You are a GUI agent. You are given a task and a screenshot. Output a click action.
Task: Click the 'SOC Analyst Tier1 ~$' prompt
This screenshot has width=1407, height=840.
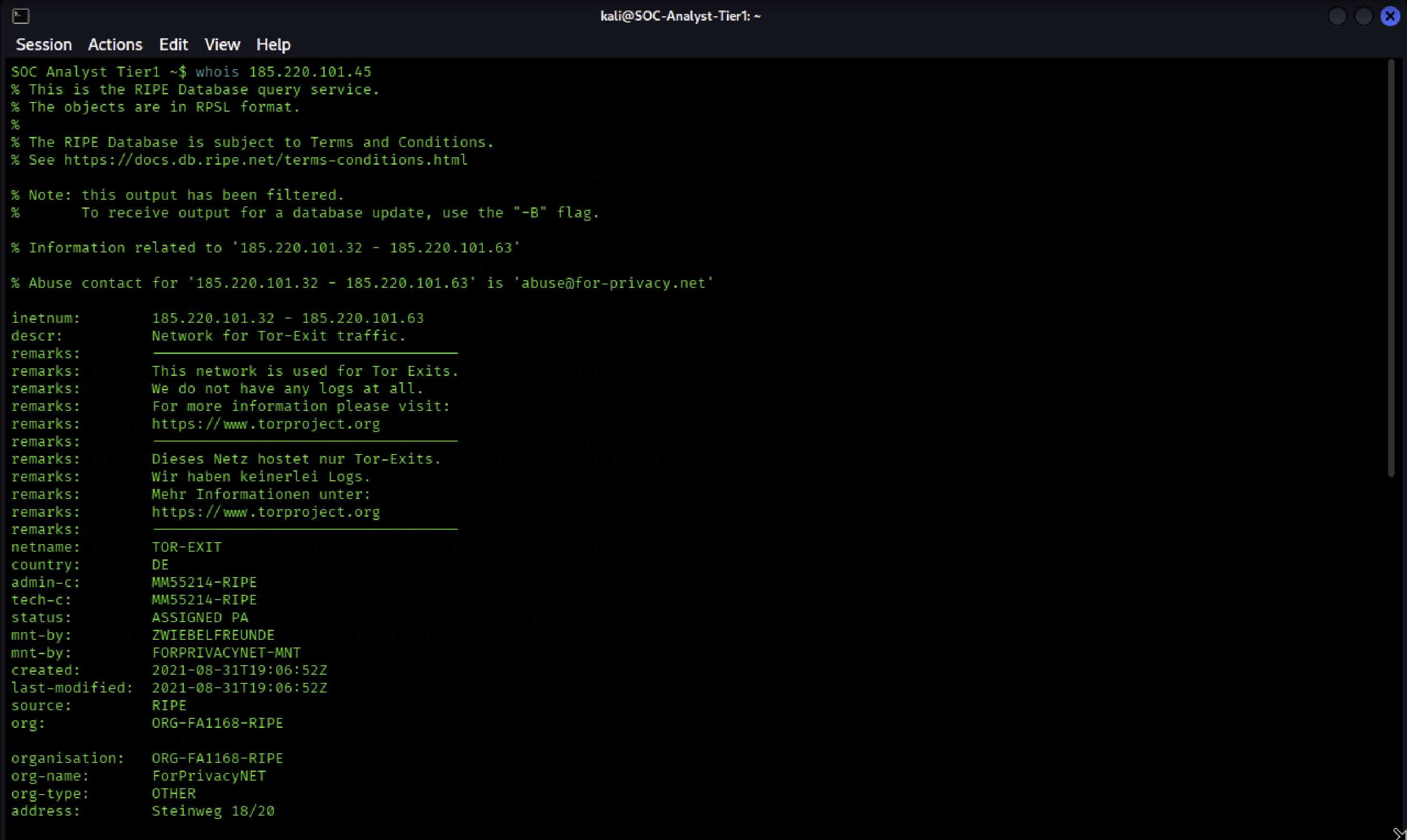pyautogui.click(x=99, y=72)
